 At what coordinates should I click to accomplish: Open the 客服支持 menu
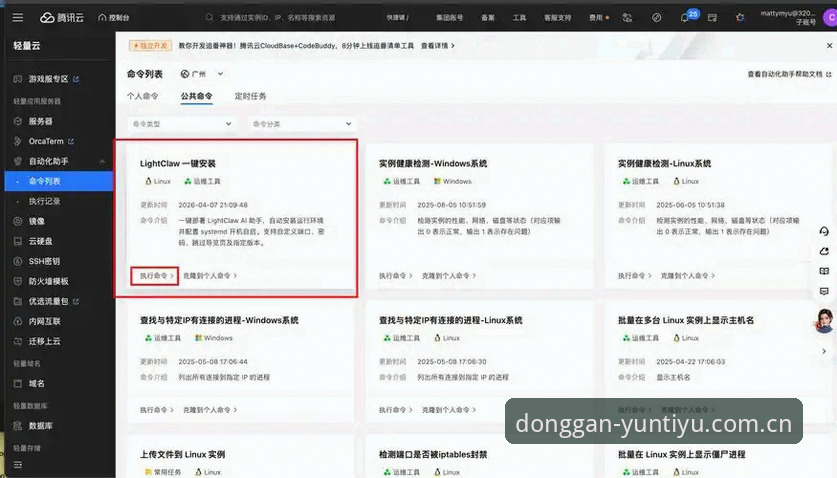click(x=557, y=18)
